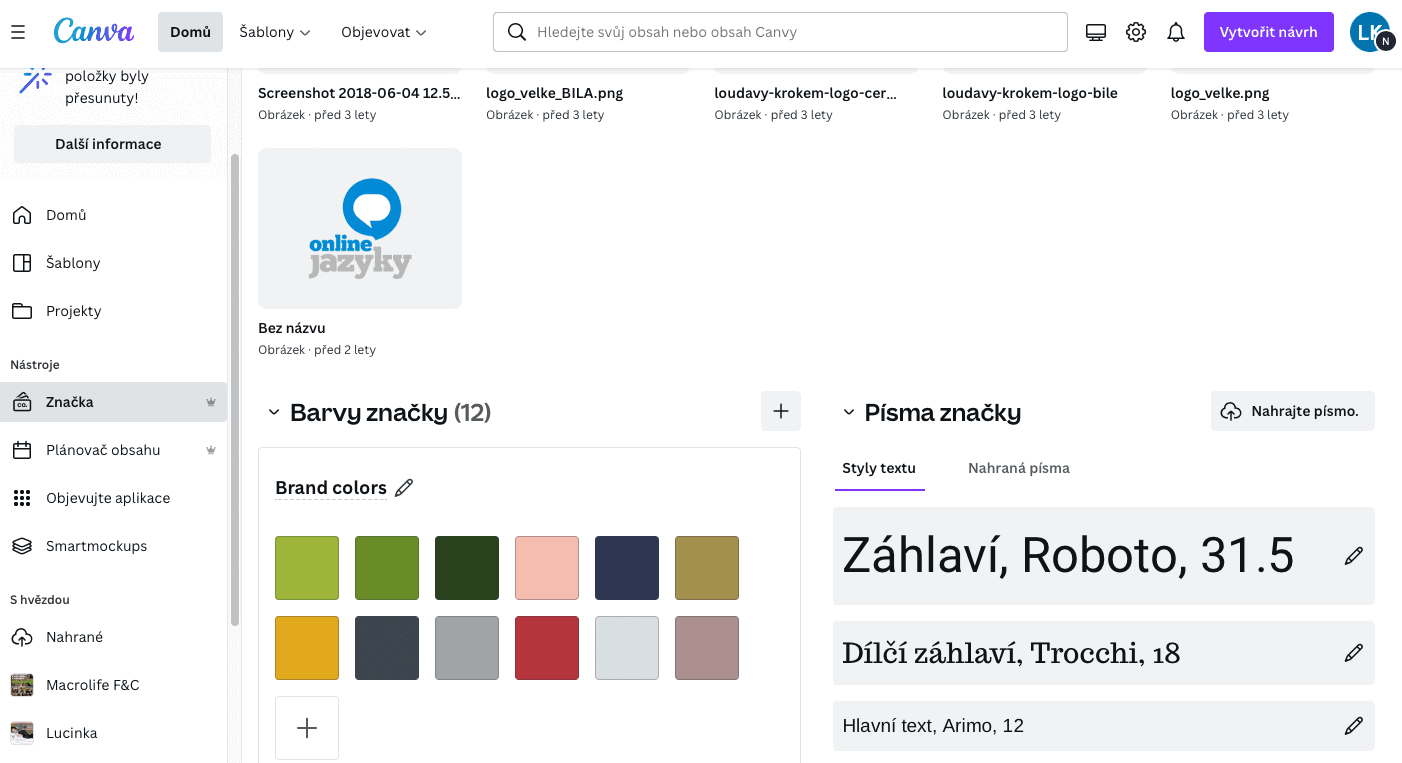Collapse the Písma značky section
The width and height of the screenshot is (1402, 763).
point(848,413)
